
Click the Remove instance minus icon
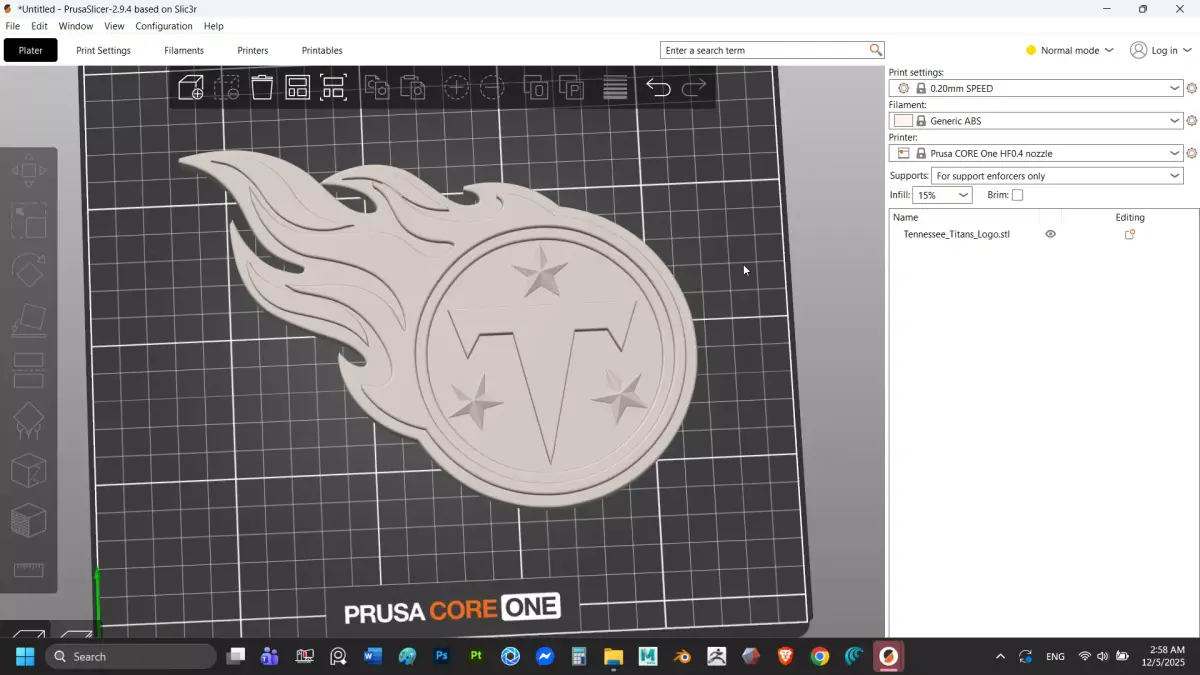tap(492, 88)
